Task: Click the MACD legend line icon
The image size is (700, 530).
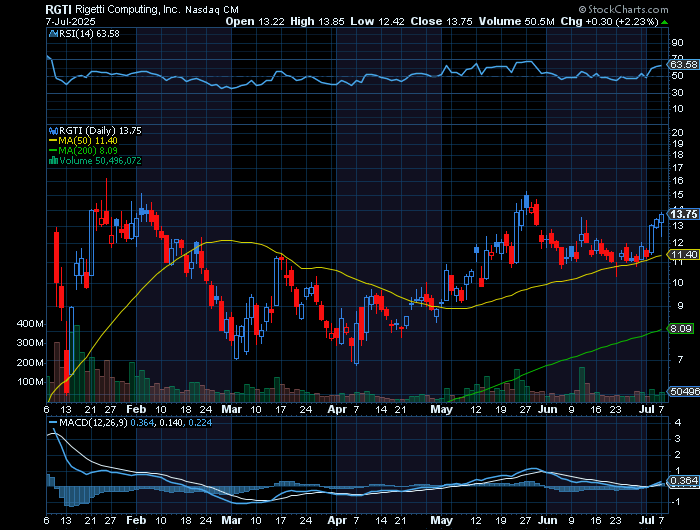Action: click(x=53, y=422)
